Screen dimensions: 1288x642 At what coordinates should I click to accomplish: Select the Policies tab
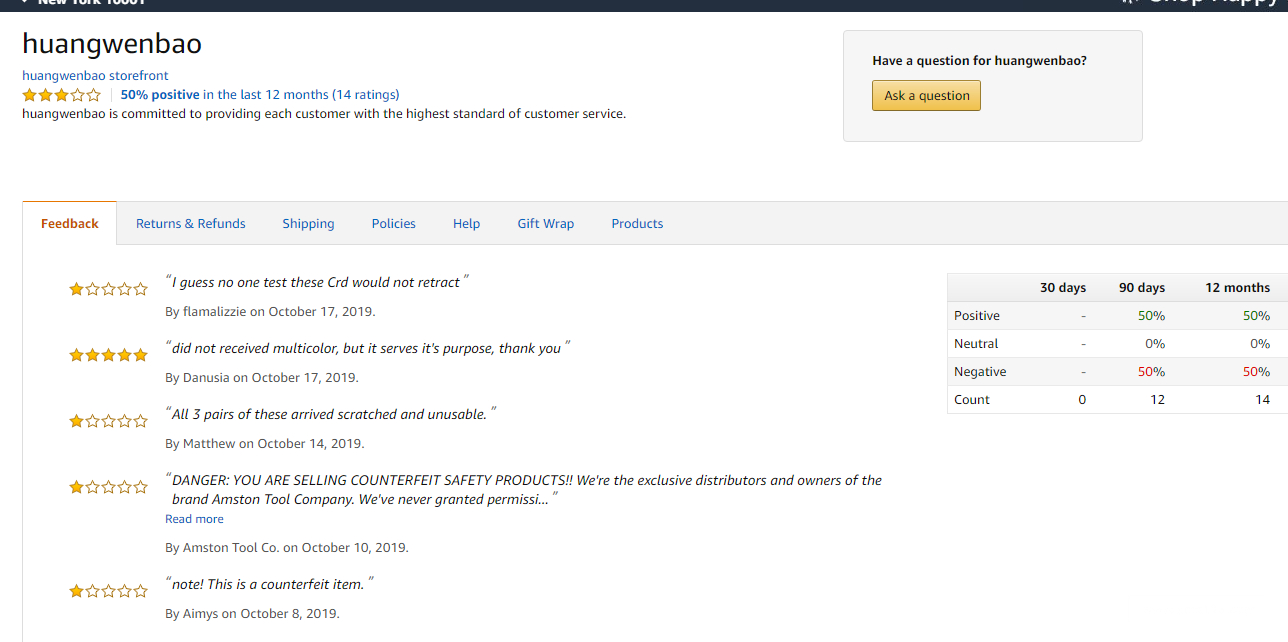pos(393,224)
